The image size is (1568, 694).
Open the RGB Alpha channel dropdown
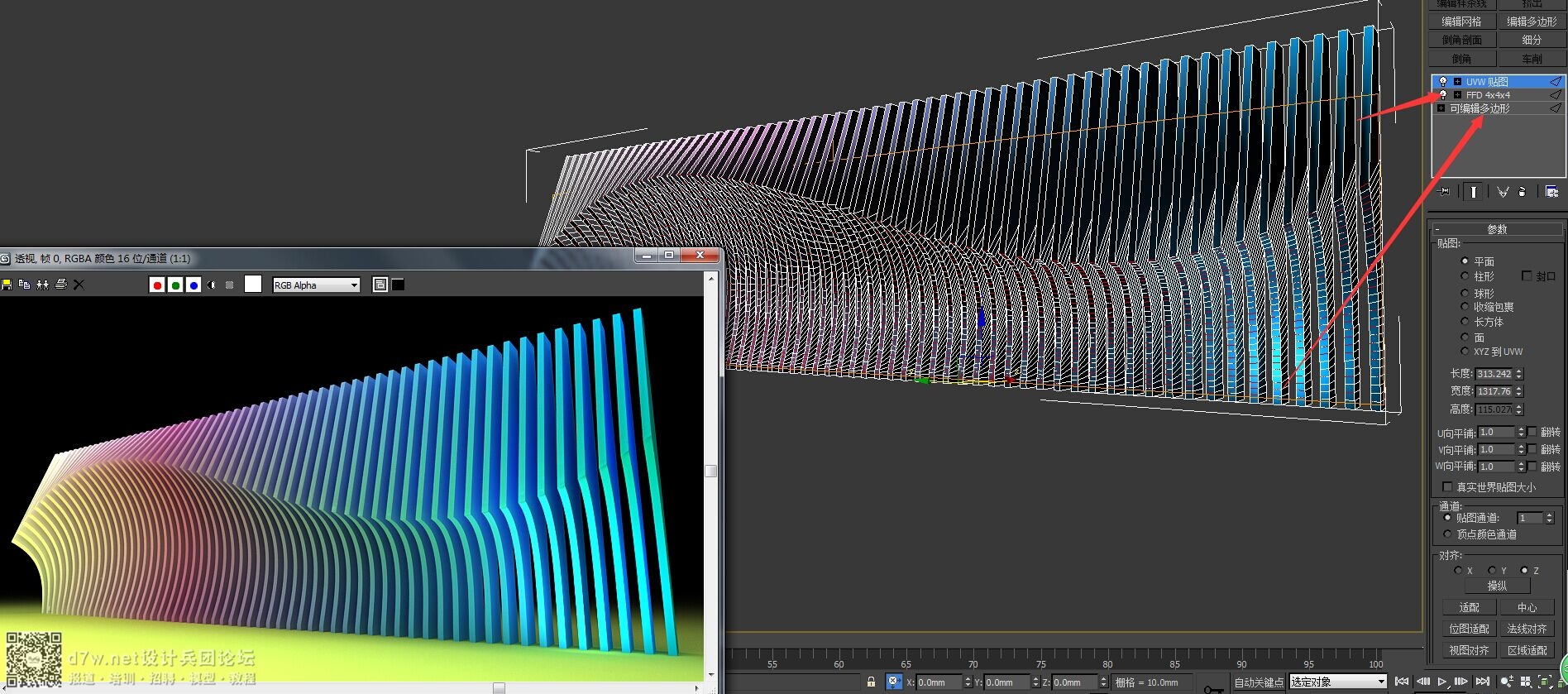click(x=316, y=285)
